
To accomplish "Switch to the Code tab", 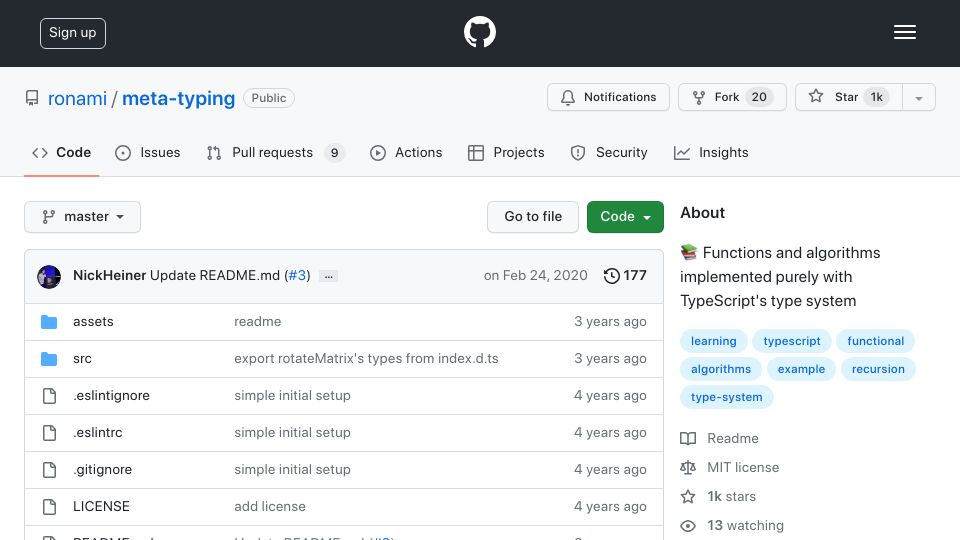I will pyautogui.click(x=61, y=152).
